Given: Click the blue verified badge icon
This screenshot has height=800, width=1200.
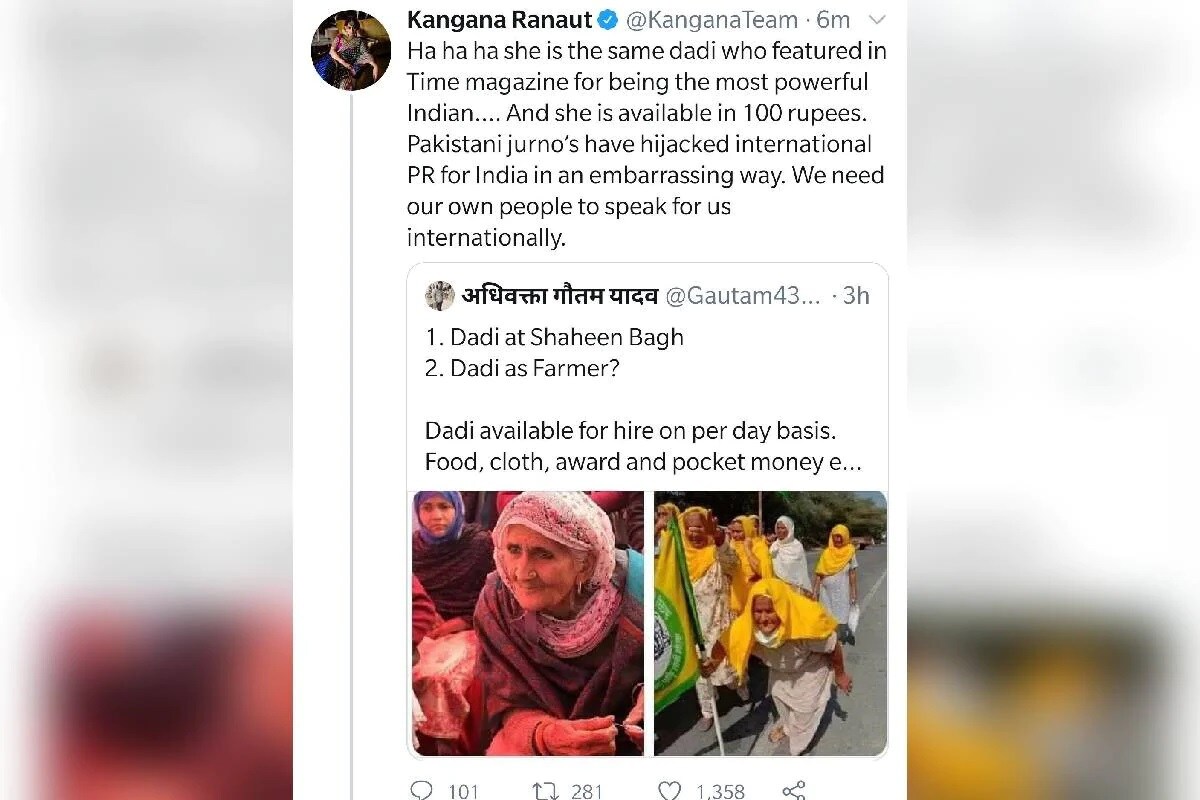Looking at the screenshot, I should coord(607,19).
